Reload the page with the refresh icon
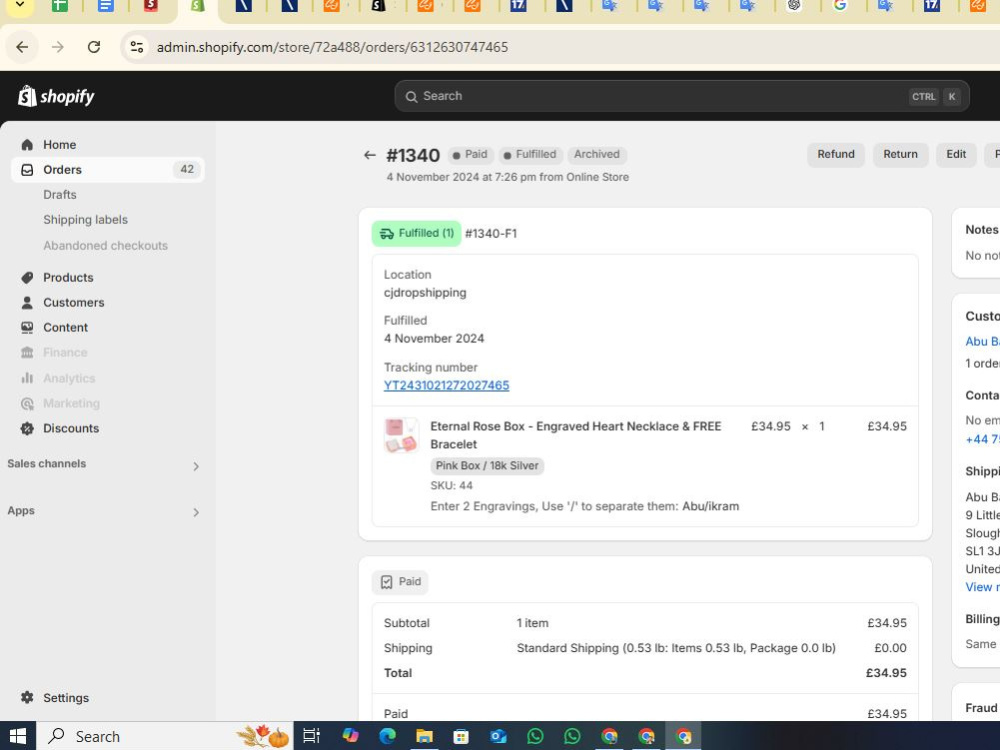This screenshot has height=750, width=1000. pyautogui.click(x=94, y=47)
